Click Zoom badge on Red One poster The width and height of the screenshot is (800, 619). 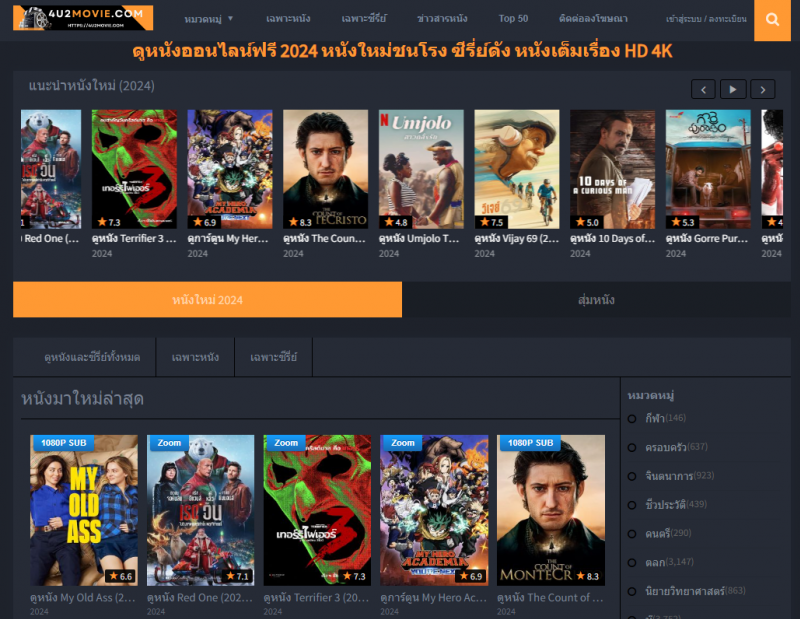click(x=169, y=442)
